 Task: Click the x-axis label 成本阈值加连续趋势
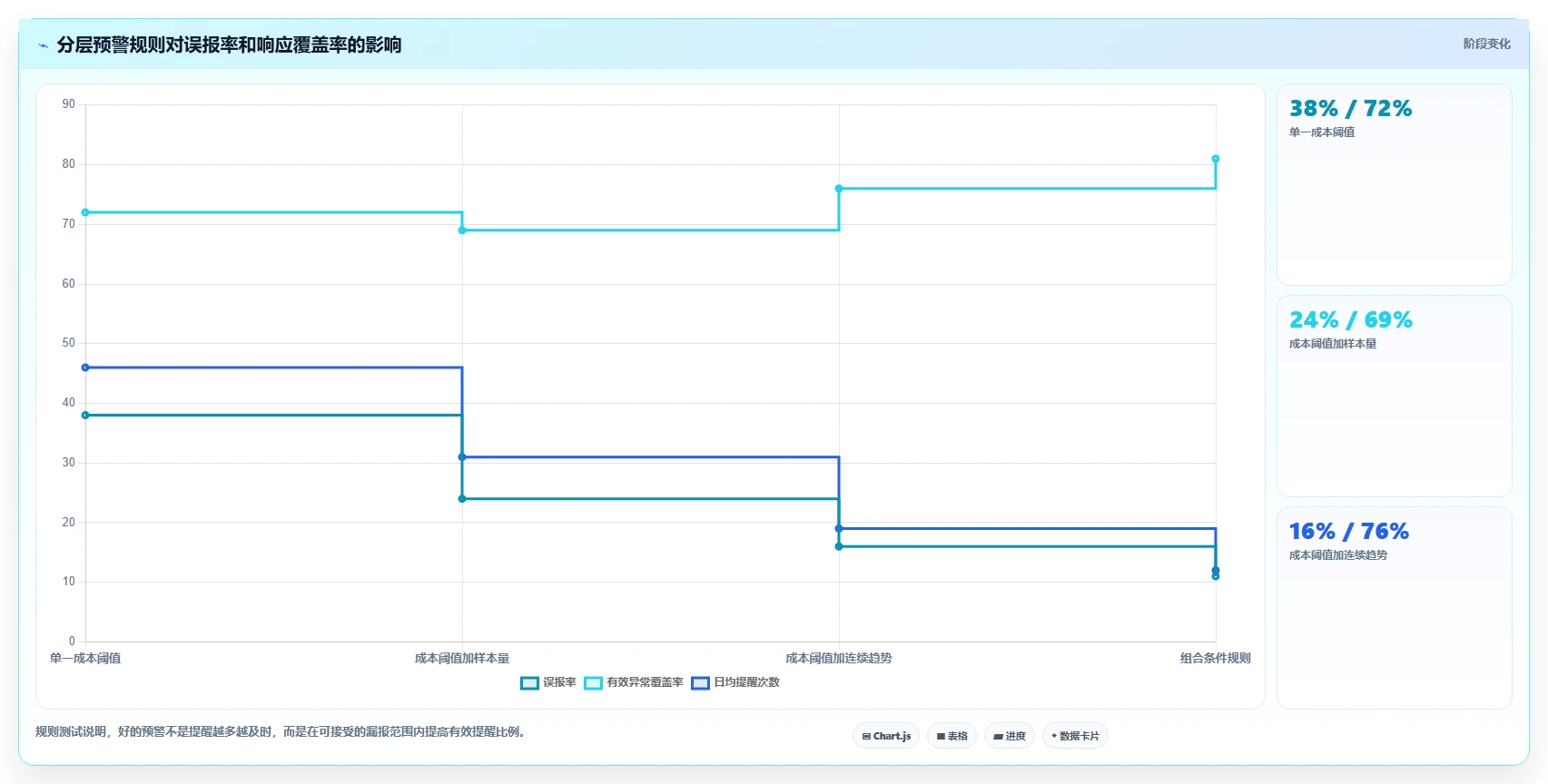(x=839, y=658)
